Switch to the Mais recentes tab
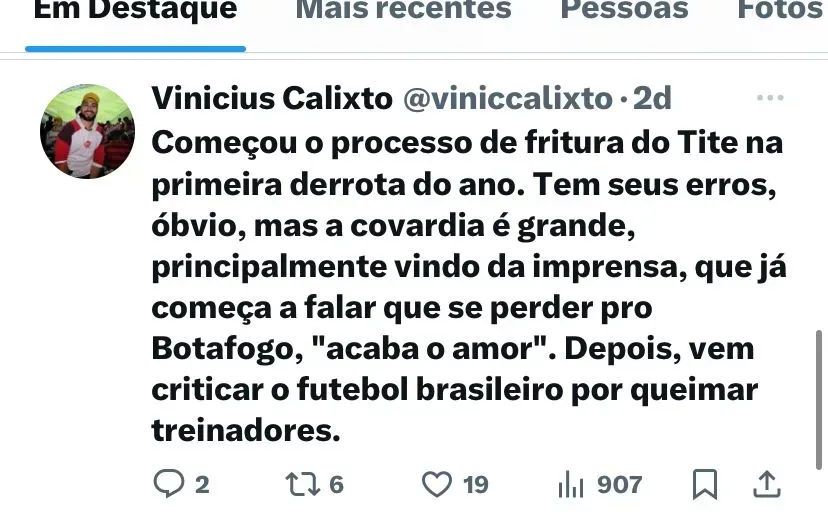 403,10
